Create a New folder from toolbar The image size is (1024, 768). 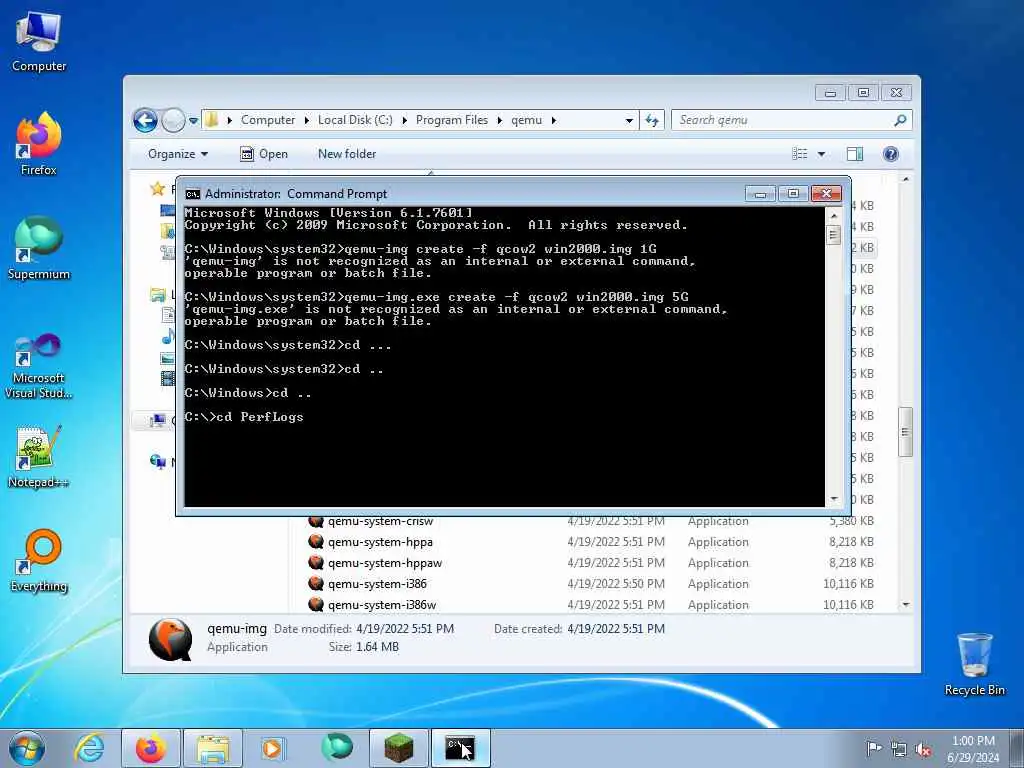point(347,154)
